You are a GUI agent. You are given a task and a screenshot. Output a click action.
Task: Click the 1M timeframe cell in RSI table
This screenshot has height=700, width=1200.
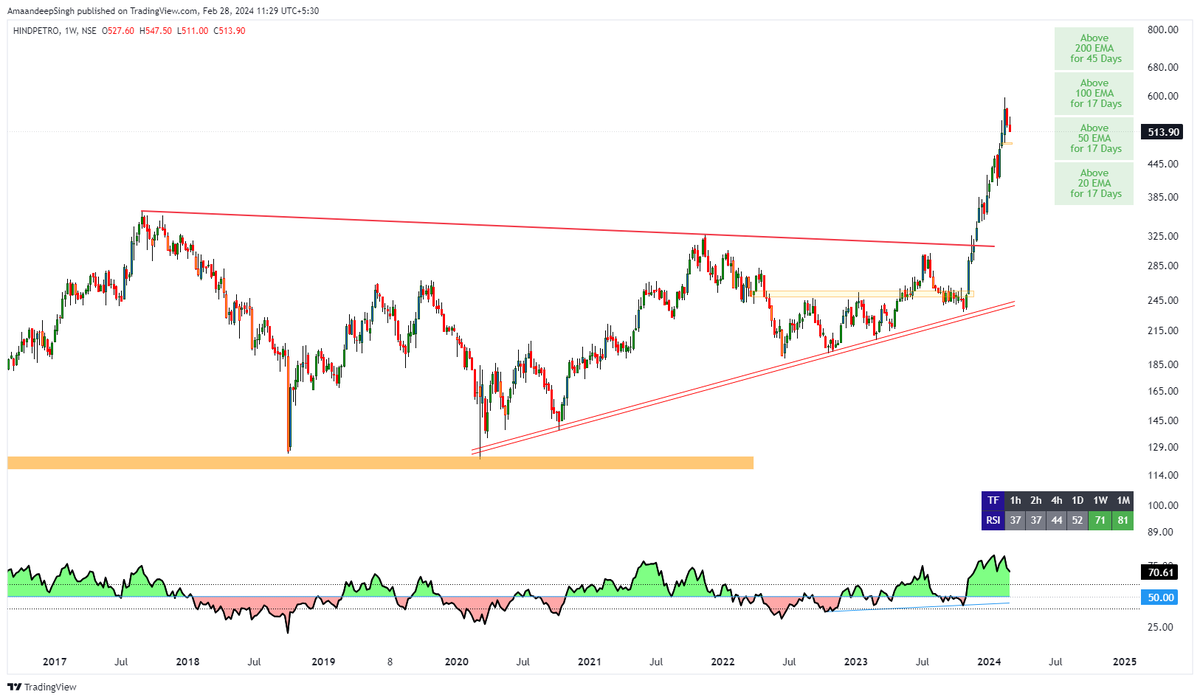[1123, 500]
